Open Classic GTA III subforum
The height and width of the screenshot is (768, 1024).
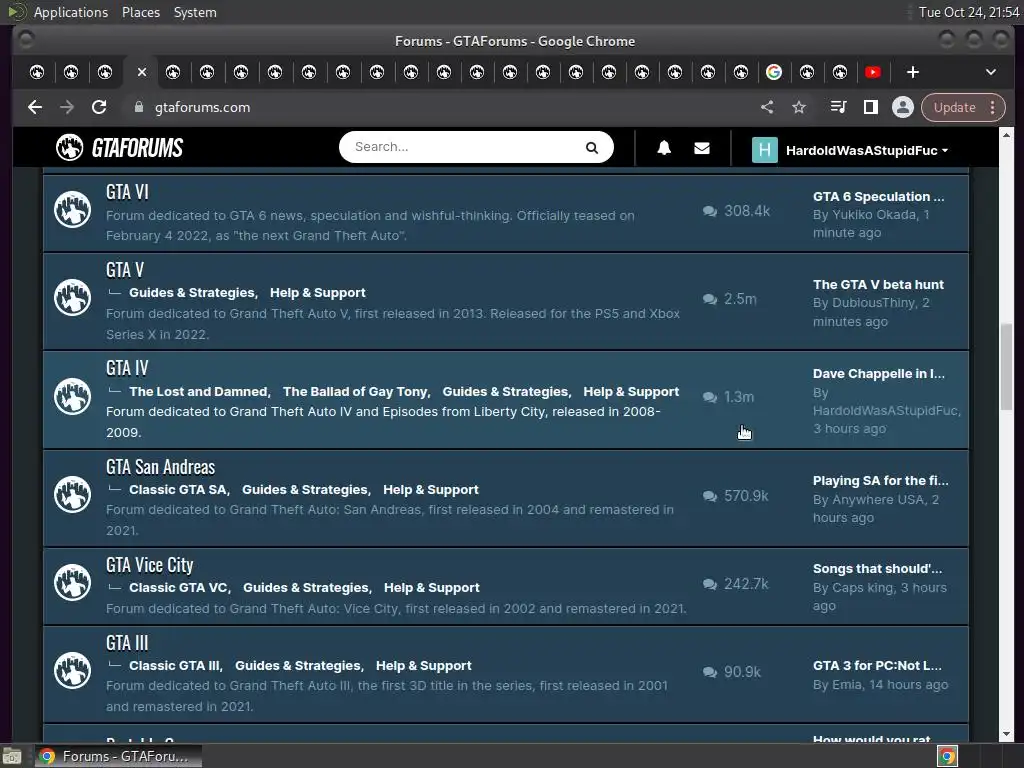(x=174, y=665)
